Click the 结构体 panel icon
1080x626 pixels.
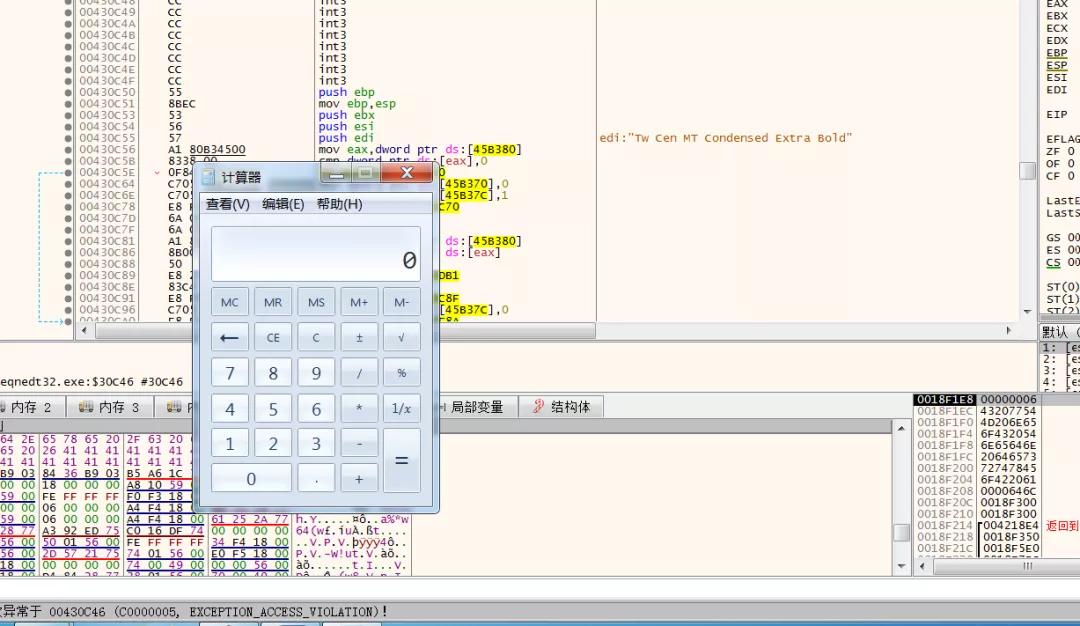[x=538, y=406]
